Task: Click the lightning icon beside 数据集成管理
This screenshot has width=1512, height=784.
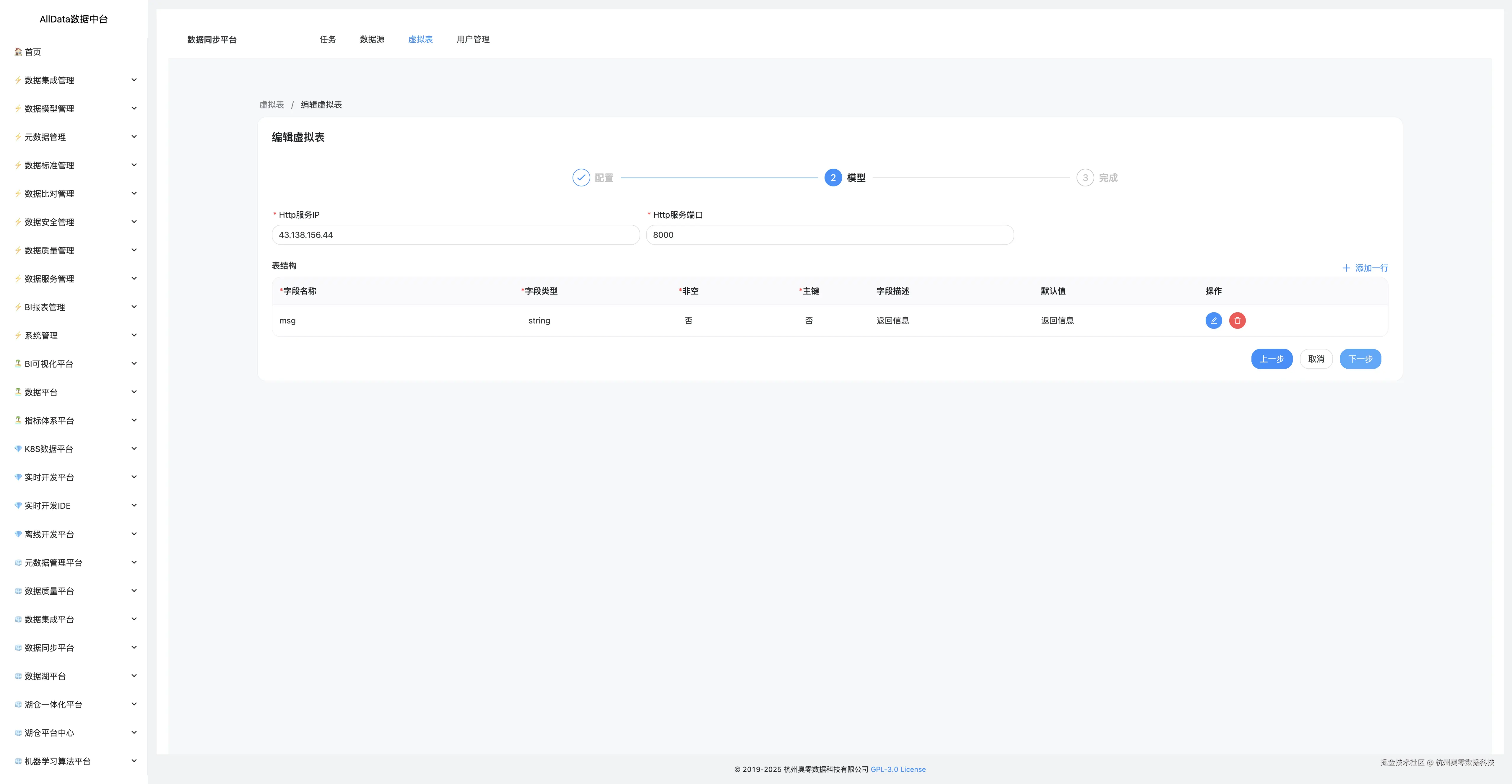Action: pos(18,80)
